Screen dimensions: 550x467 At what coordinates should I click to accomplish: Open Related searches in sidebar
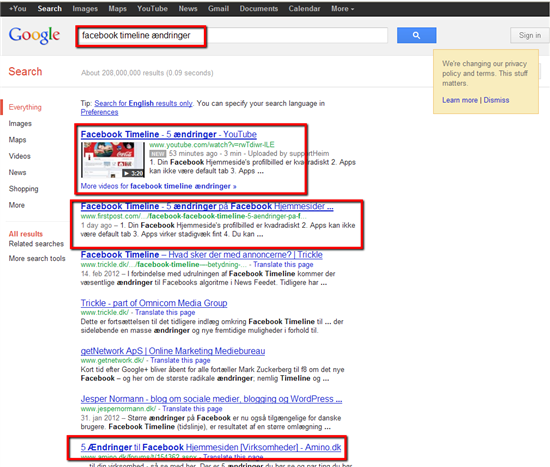[36, 243]
